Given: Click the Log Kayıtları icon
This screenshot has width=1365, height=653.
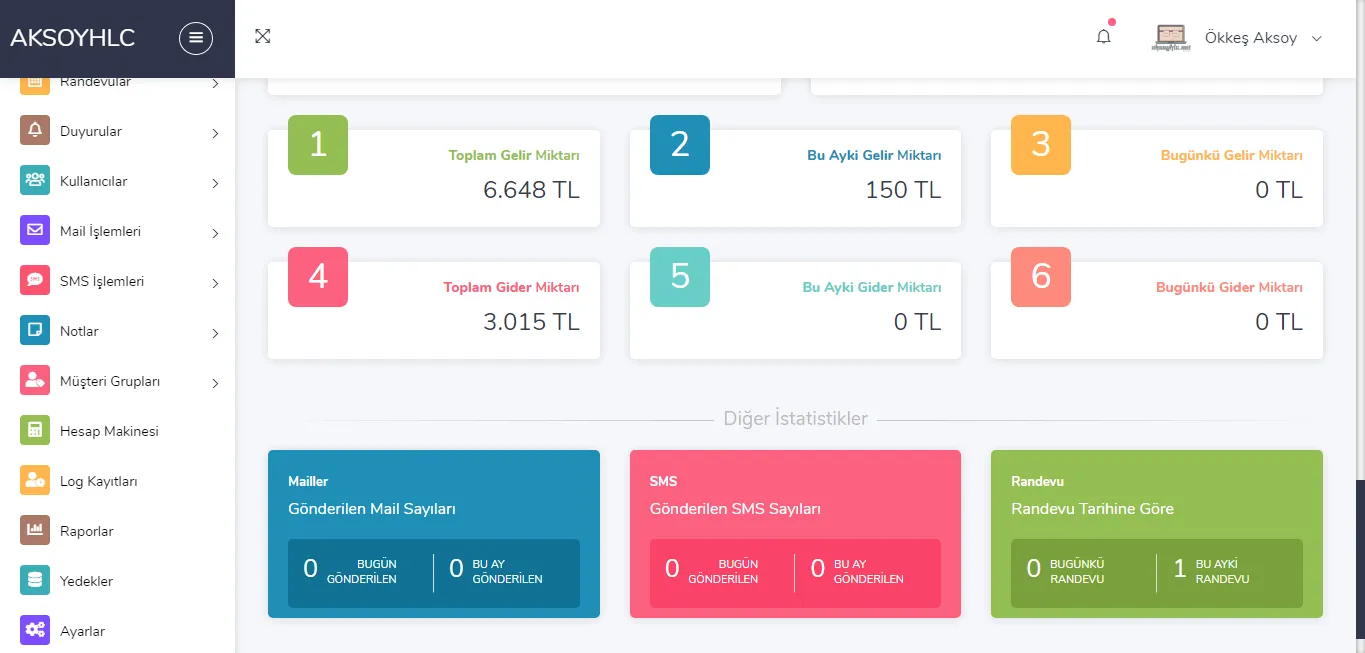Looking at the screenshot, I should (35, 481).
